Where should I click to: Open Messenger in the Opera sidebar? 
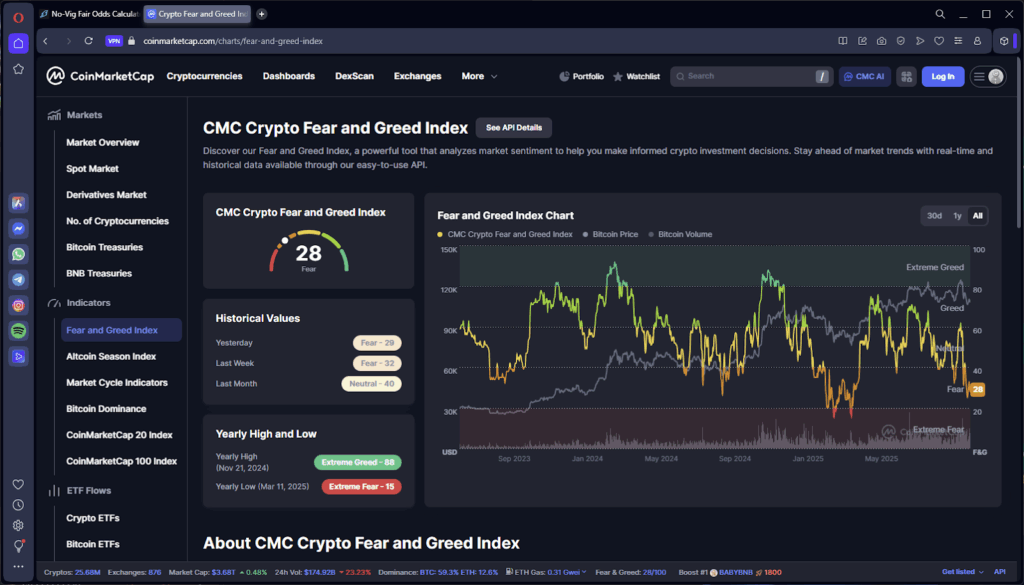18,229
